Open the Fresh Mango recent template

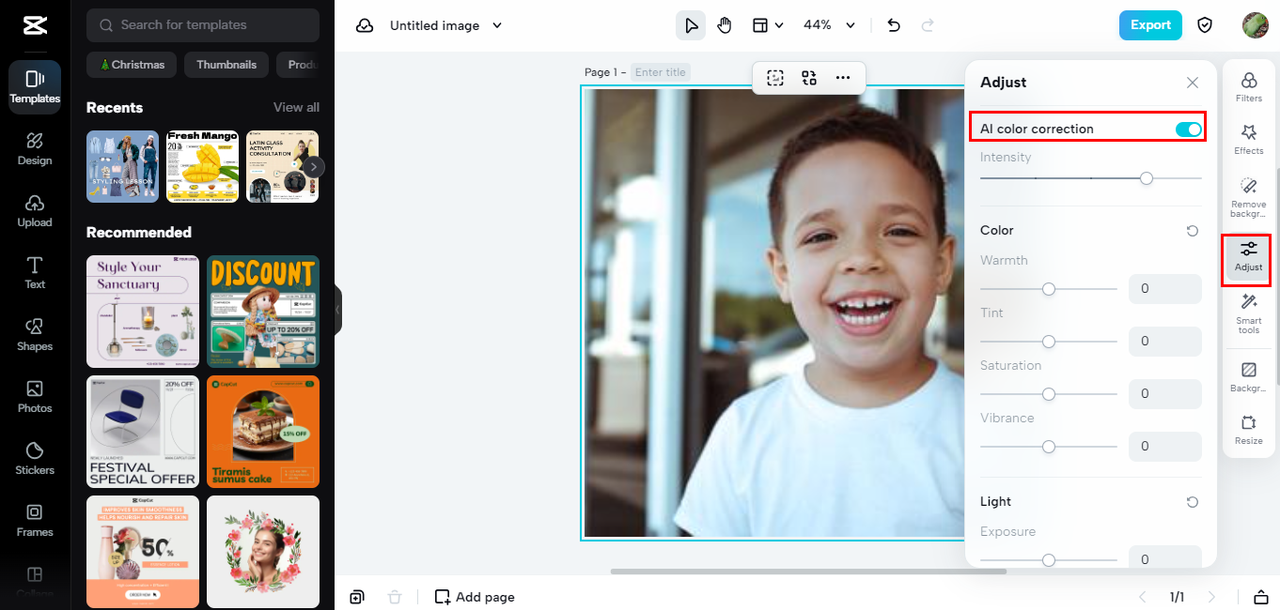pyautogui.click(x=203, y=167)
